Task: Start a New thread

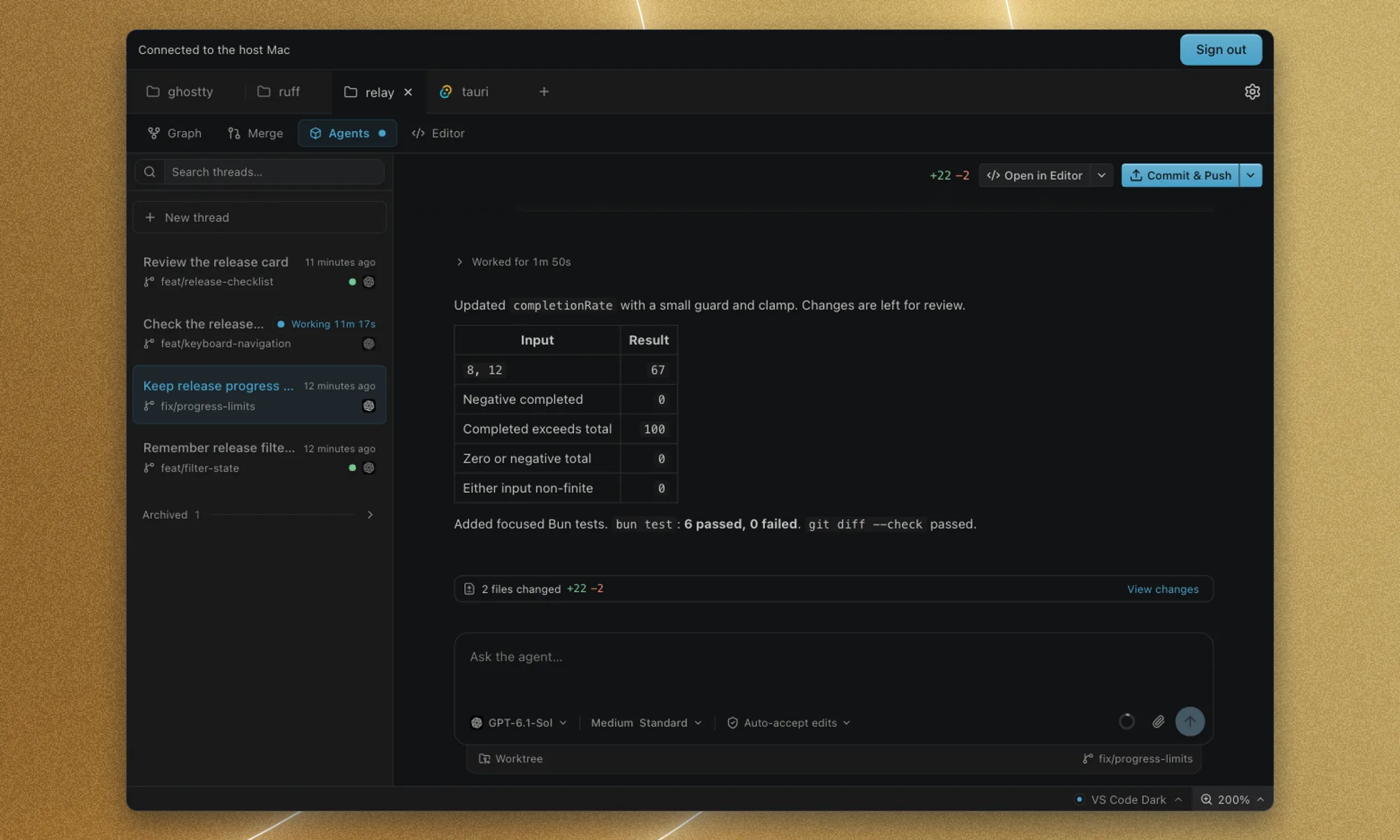Action: pyautogui.click(x=259, y=218)
